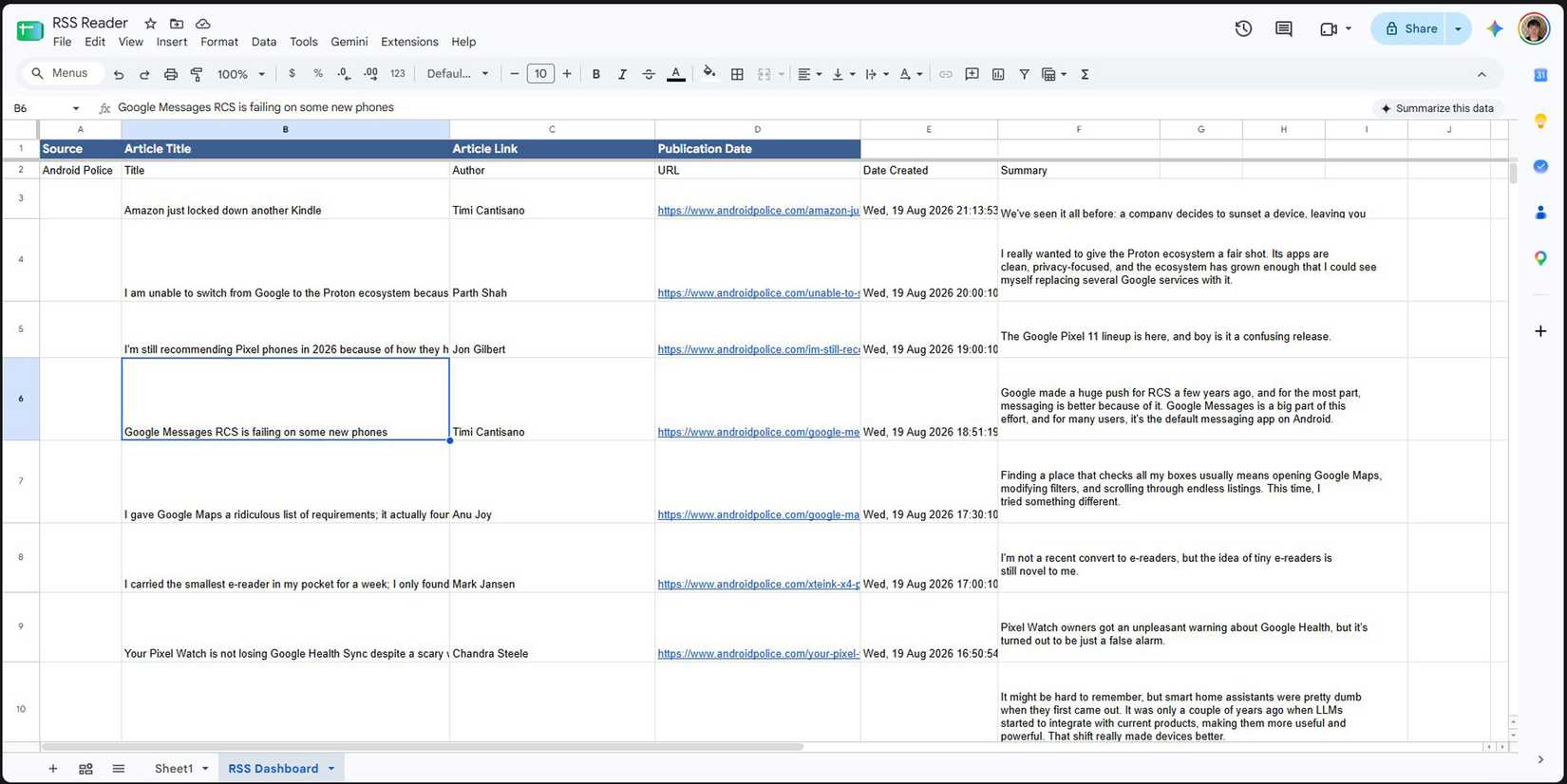
Task: Print the spreadsheet using printer icon
Action: tap(171, 74)
